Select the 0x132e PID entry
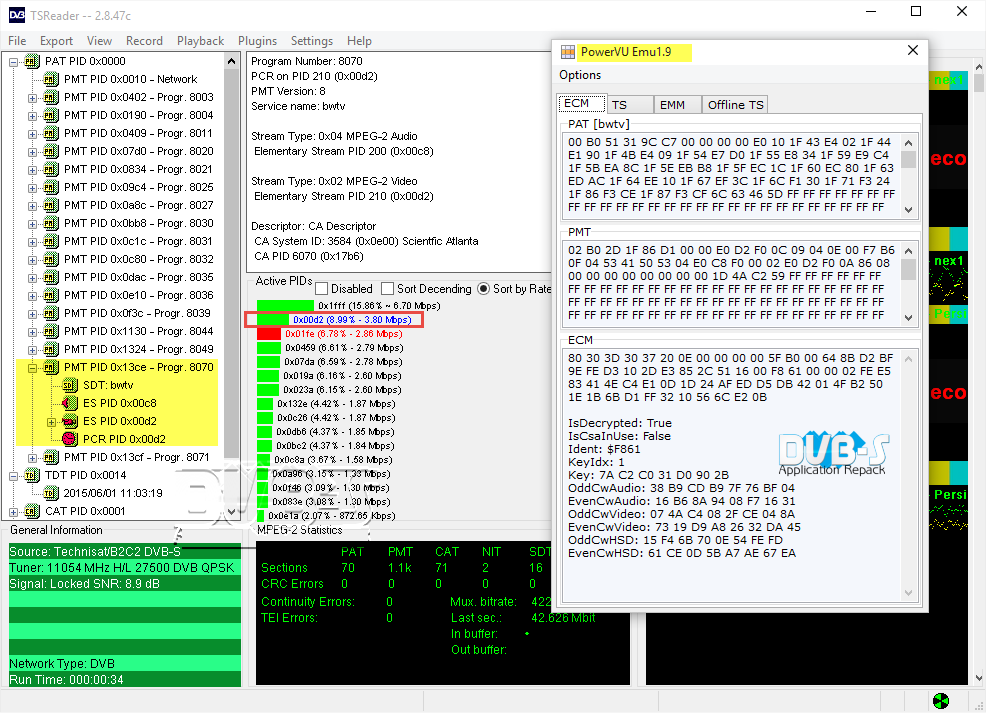Viewport: 986px width, 713px height. (x=326, y=404)
